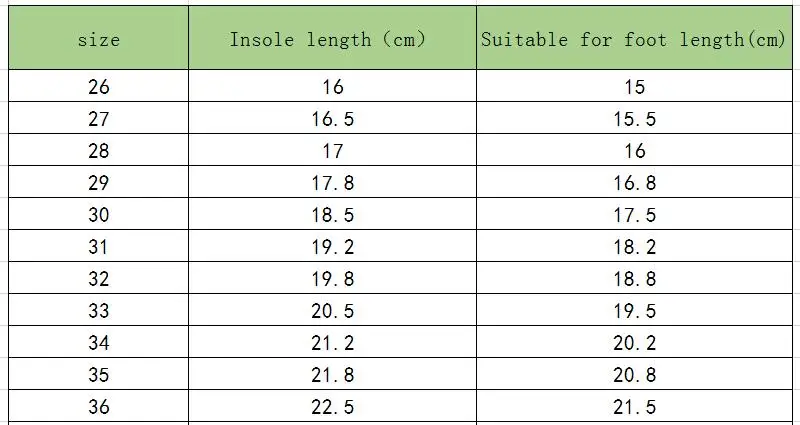Click the size 36 cell
This screenshot has height=425, width=800.
point(98,407)
